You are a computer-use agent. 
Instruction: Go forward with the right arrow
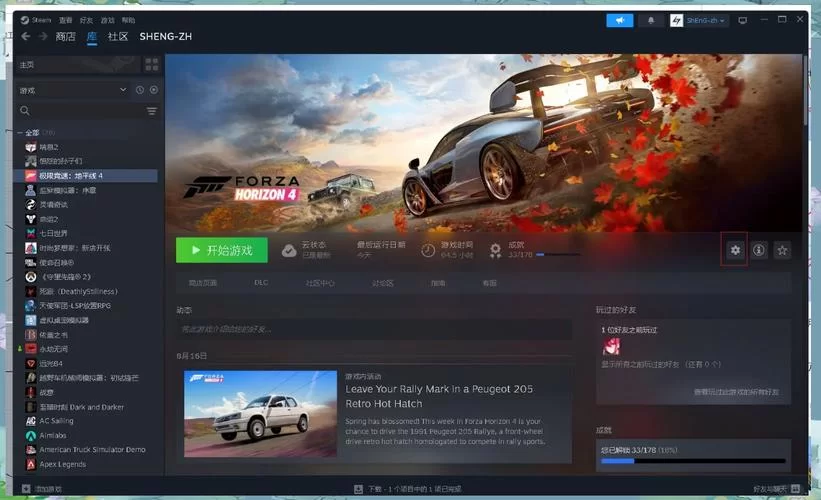[43, 36]
